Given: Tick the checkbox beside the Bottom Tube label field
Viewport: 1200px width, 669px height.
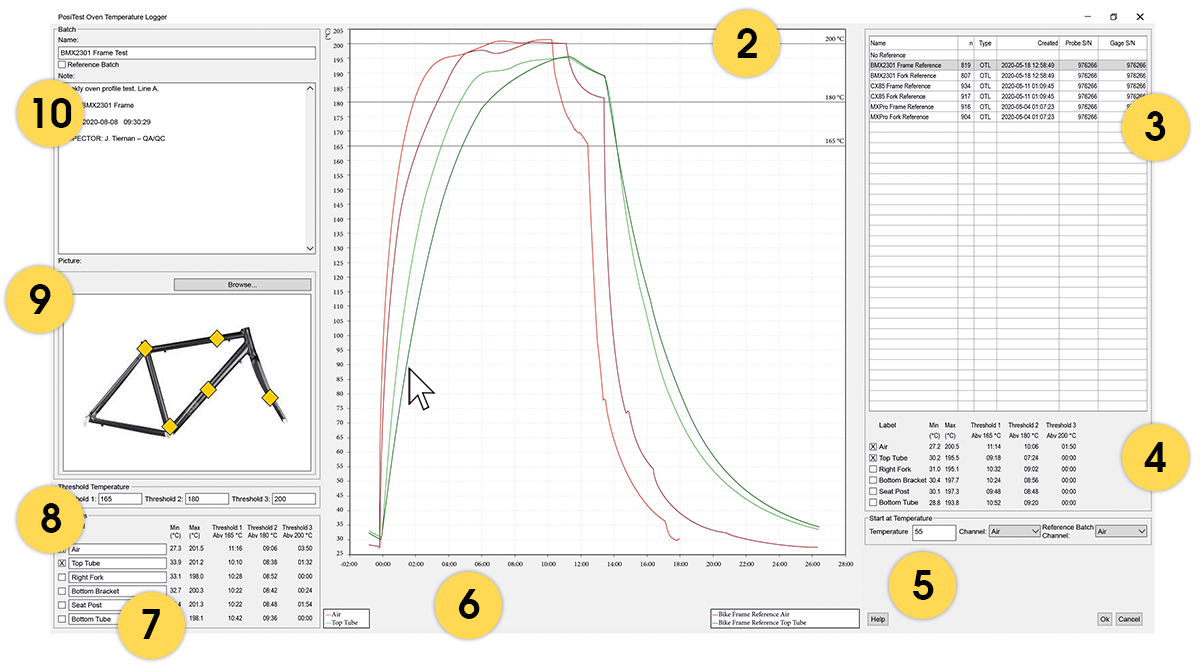Looking at the screenshot, I should [x=63, y=619].
